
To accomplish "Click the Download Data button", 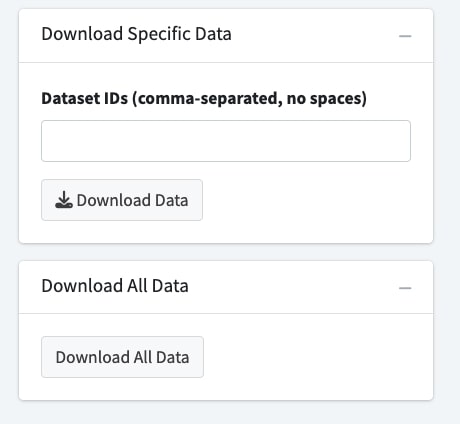I will point(122,200).
